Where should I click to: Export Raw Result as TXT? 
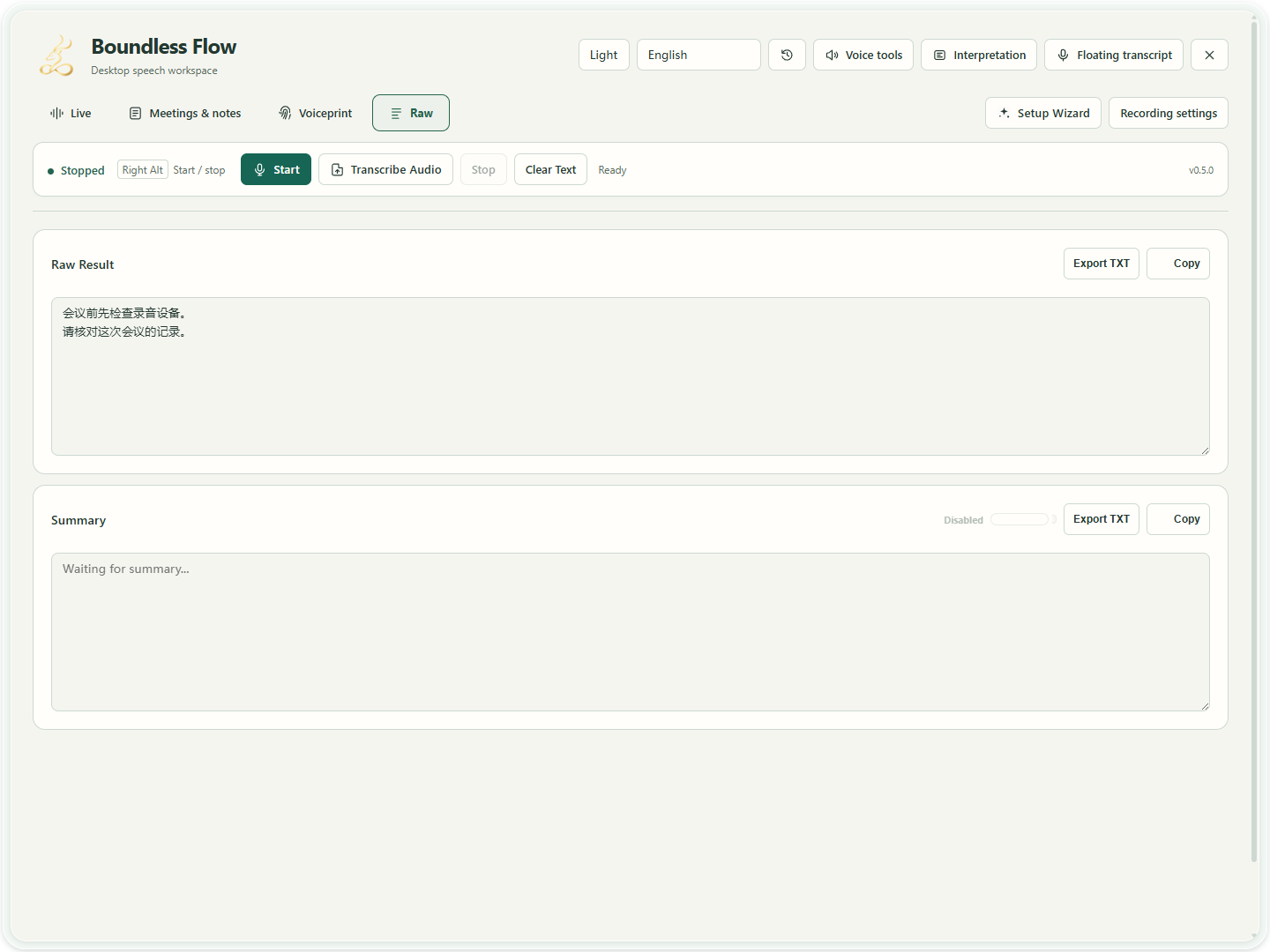pos(1102,264)
